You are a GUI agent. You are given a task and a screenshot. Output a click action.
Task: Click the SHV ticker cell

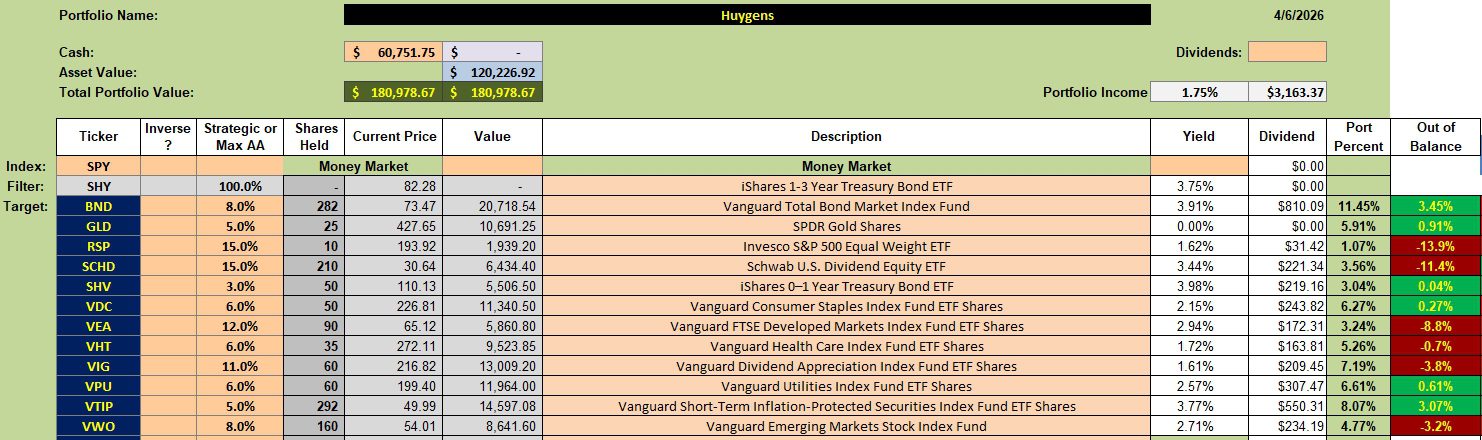[98, 286]
